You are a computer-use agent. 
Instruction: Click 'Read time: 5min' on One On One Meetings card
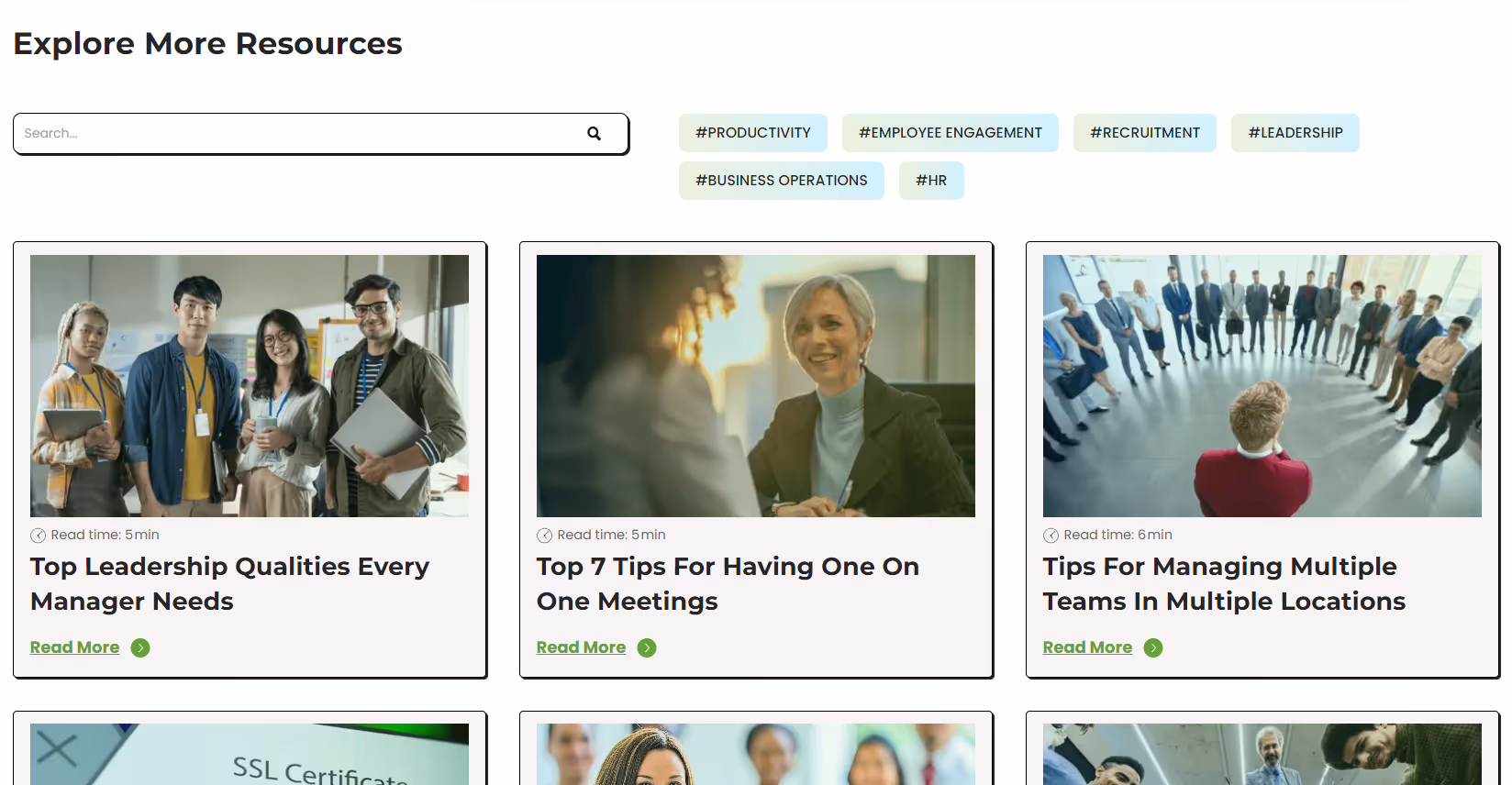point(612,536)
